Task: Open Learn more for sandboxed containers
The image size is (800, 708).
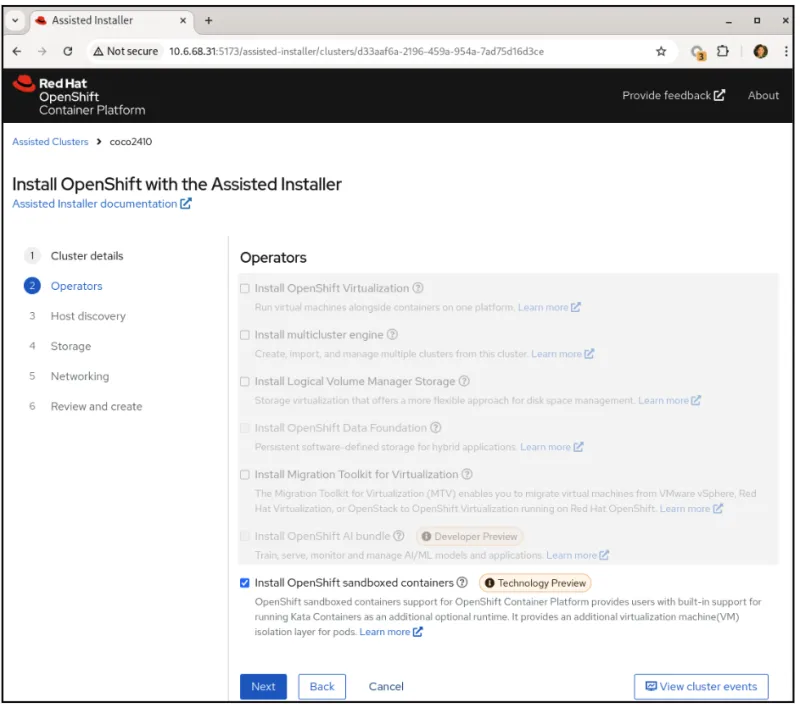Action: [x=384, y=631]
